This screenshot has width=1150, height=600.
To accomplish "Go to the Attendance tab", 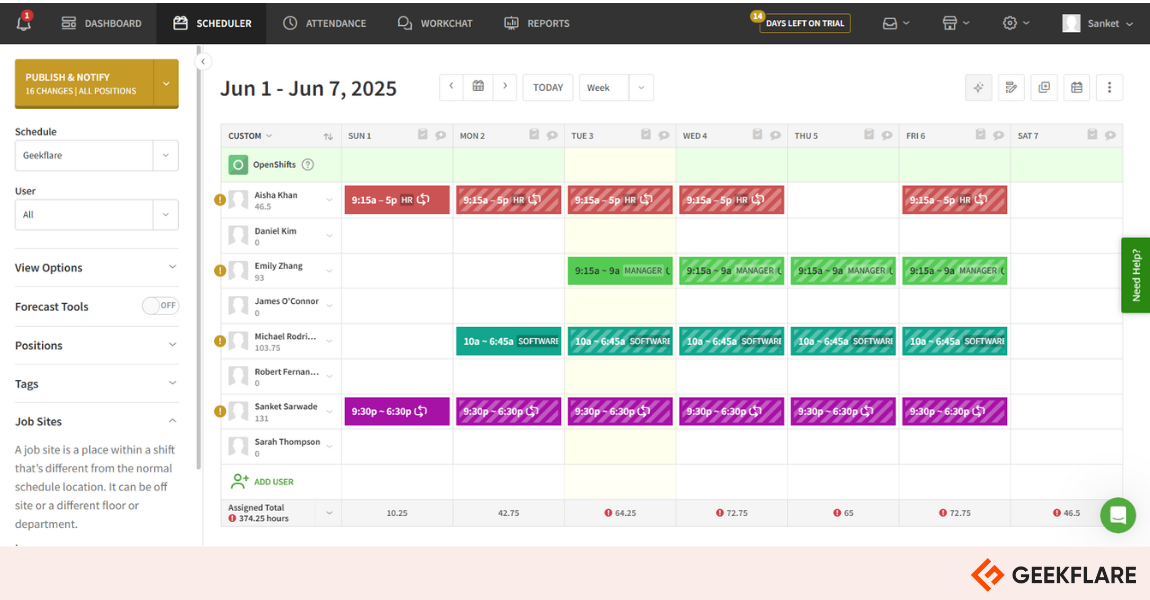I will [324, 23].
